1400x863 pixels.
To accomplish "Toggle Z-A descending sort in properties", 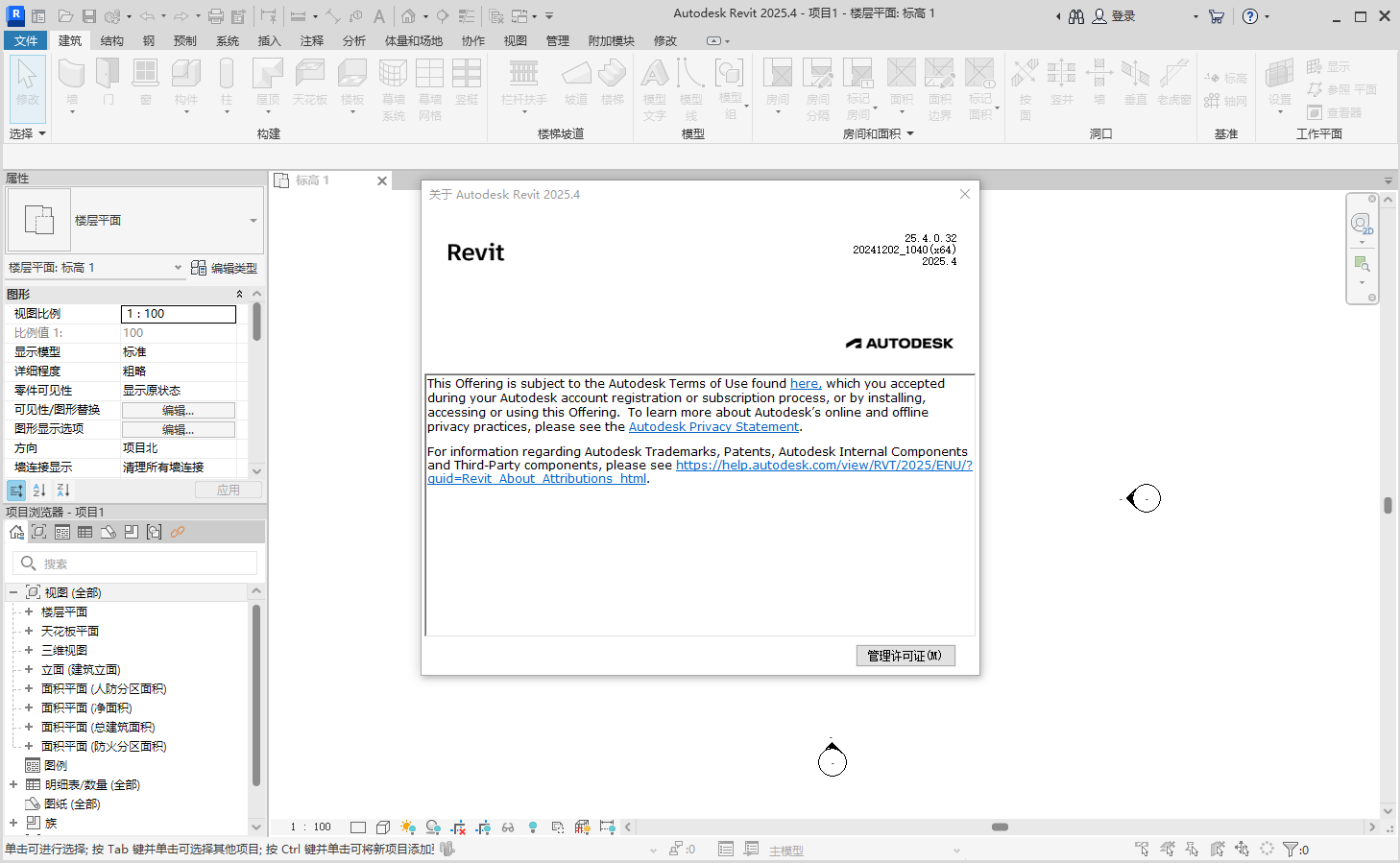I will 62,490.
